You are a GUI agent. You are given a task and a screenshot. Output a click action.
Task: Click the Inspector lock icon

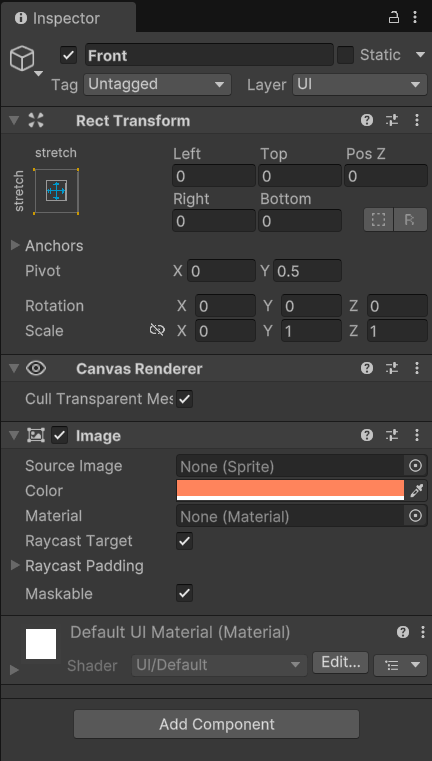394,18
